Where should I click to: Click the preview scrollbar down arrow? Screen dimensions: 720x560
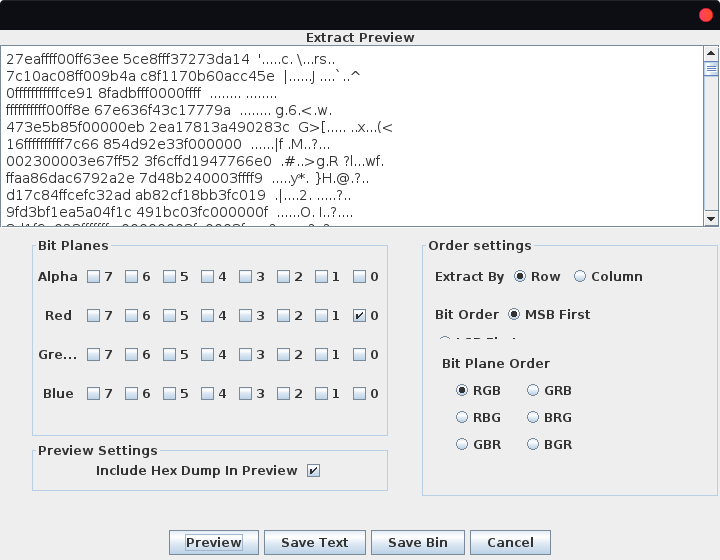coord(711,219)
